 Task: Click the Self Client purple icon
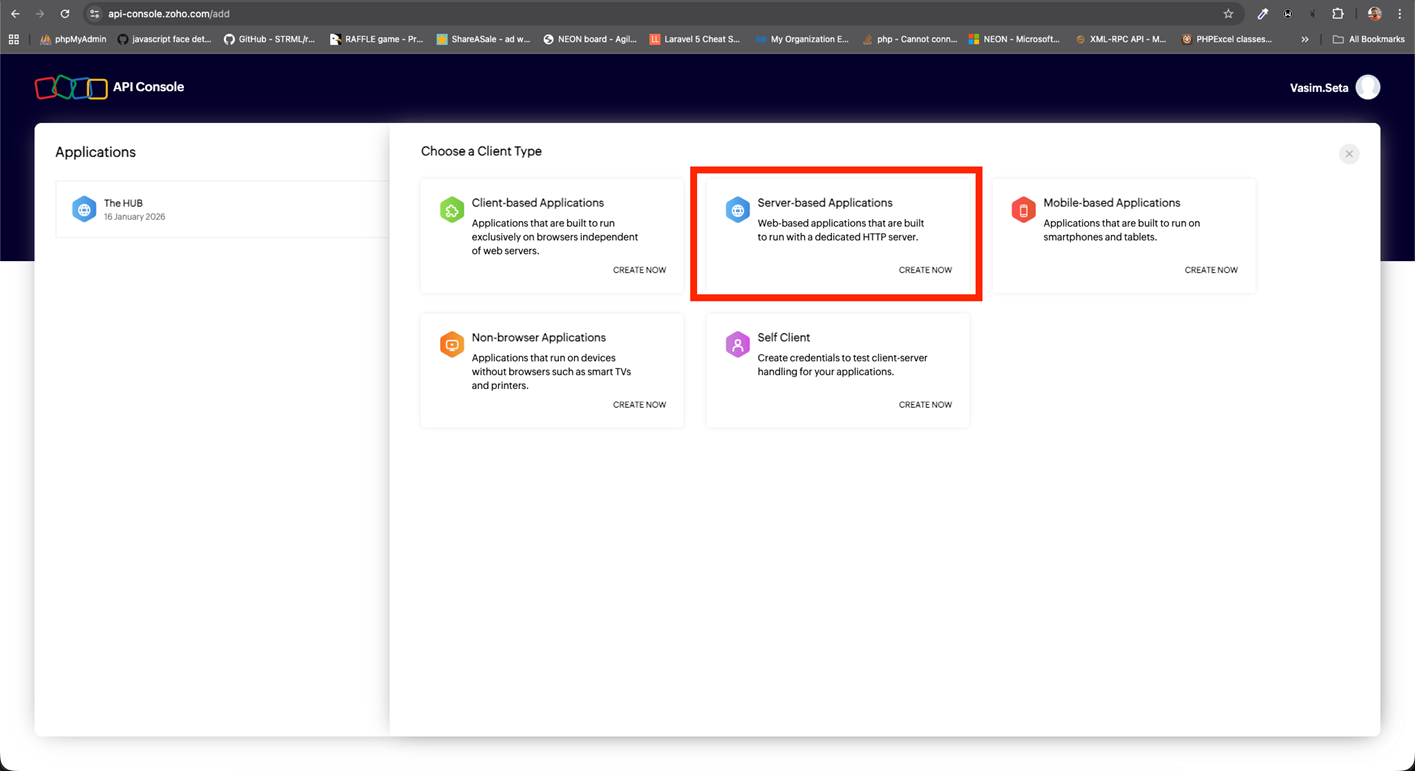737,345
